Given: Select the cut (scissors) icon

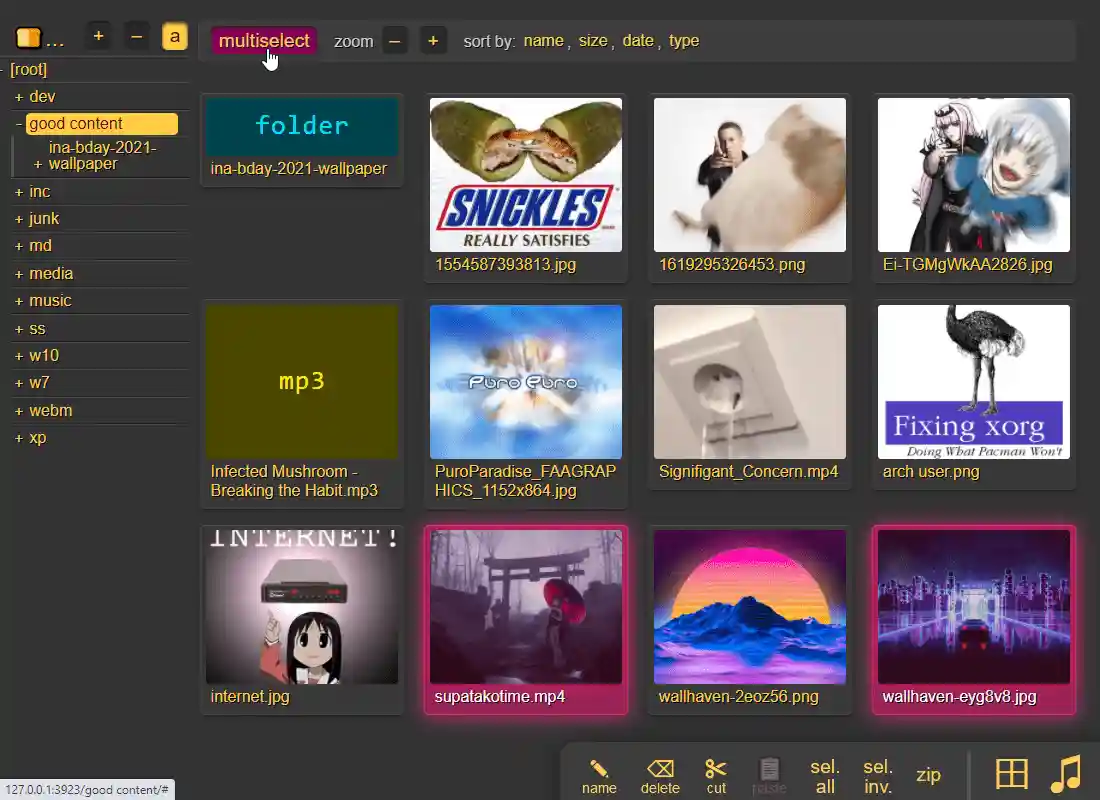Looking at the screenshot, I should point(716,766).
